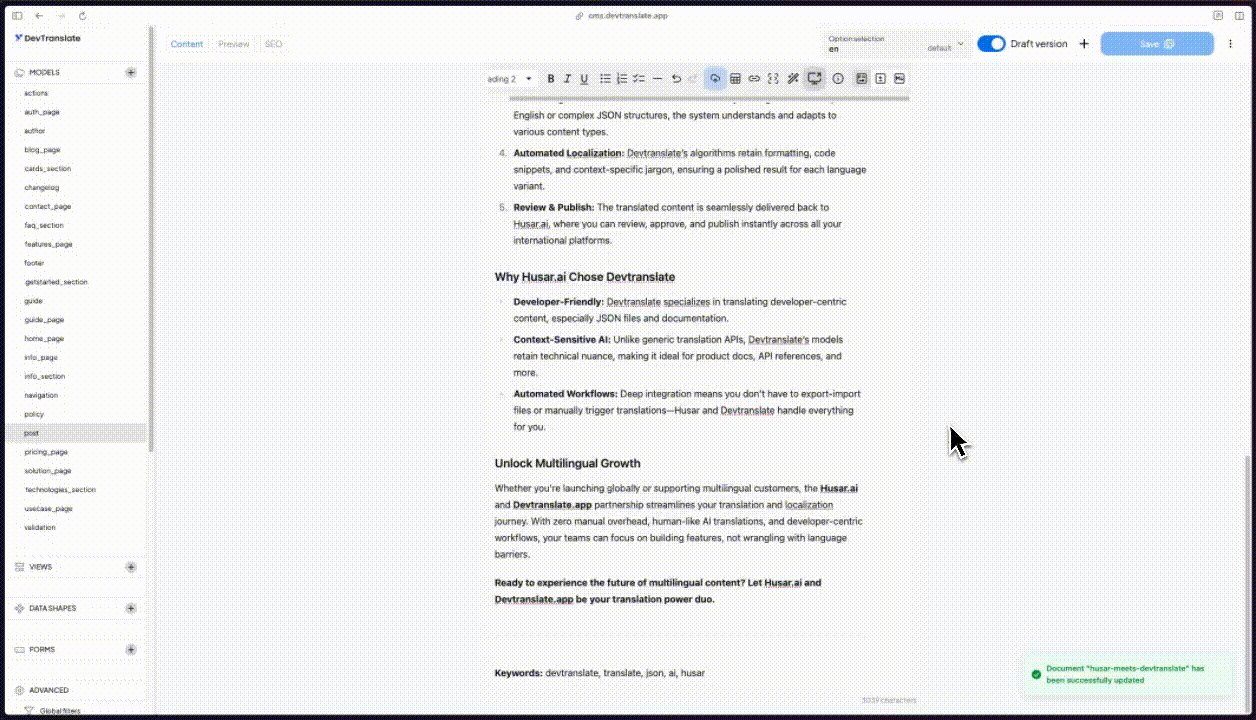Switch to the SEO tab
The height and width of the screenshot is (720, 1256).
(273, 44)
